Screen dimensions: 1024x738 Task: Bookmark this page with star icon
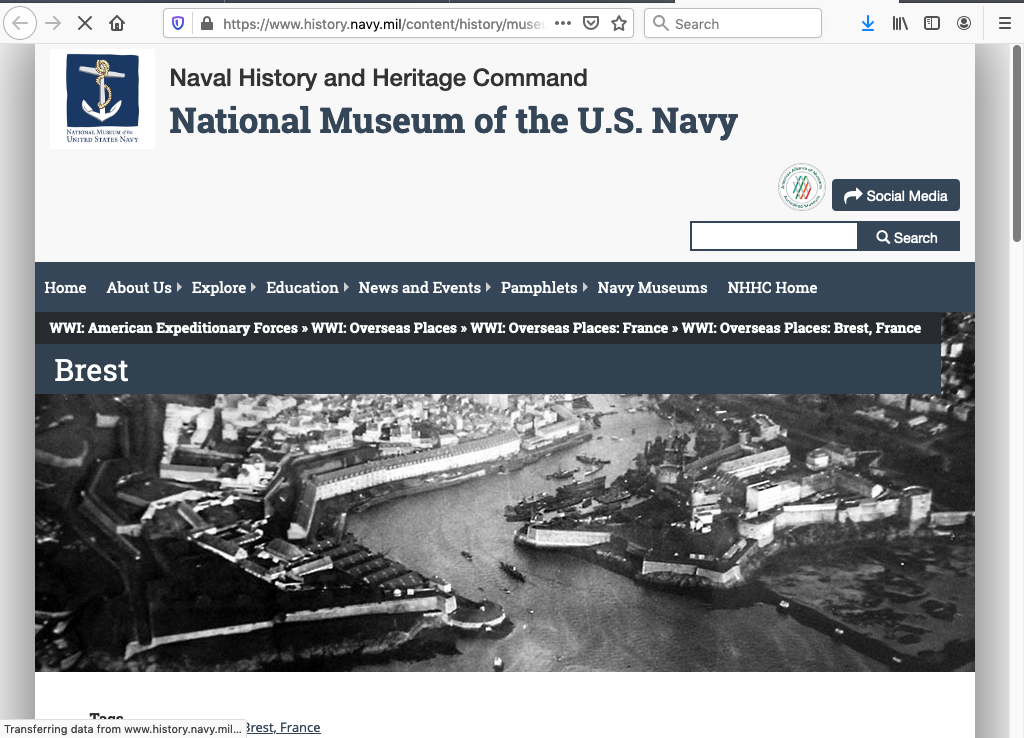point(619,23)
